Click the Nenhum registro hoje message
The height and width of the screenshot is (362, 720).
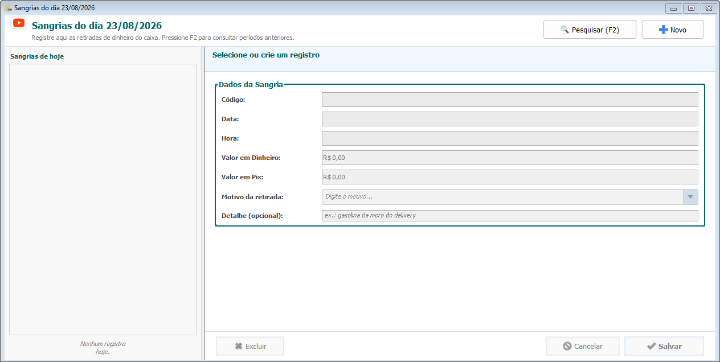[x=103, y=348]
